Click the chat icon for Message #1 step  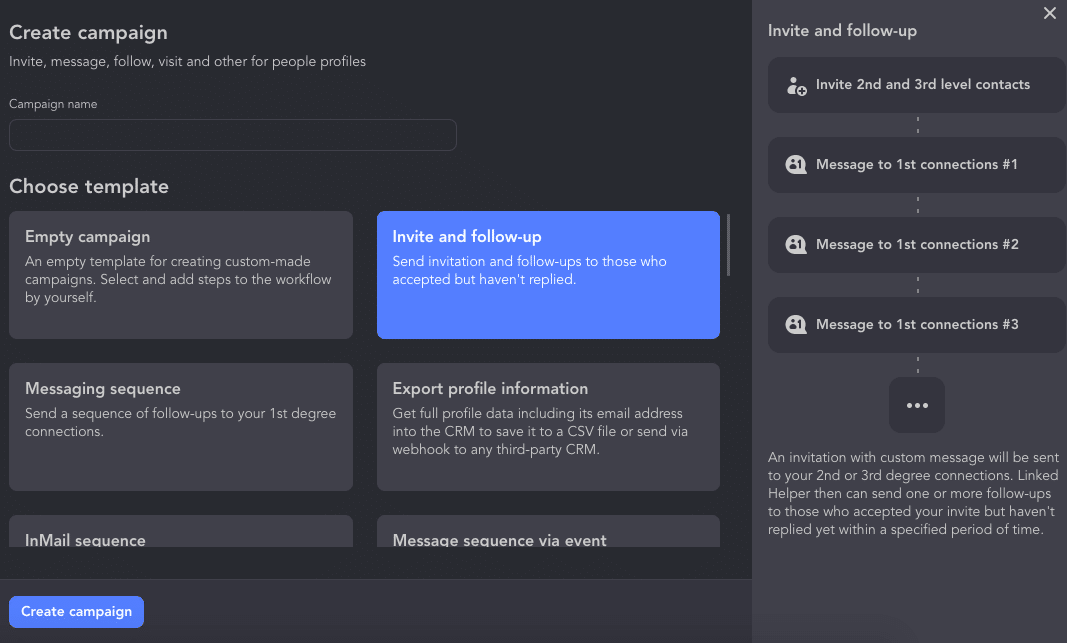(796, 165)
